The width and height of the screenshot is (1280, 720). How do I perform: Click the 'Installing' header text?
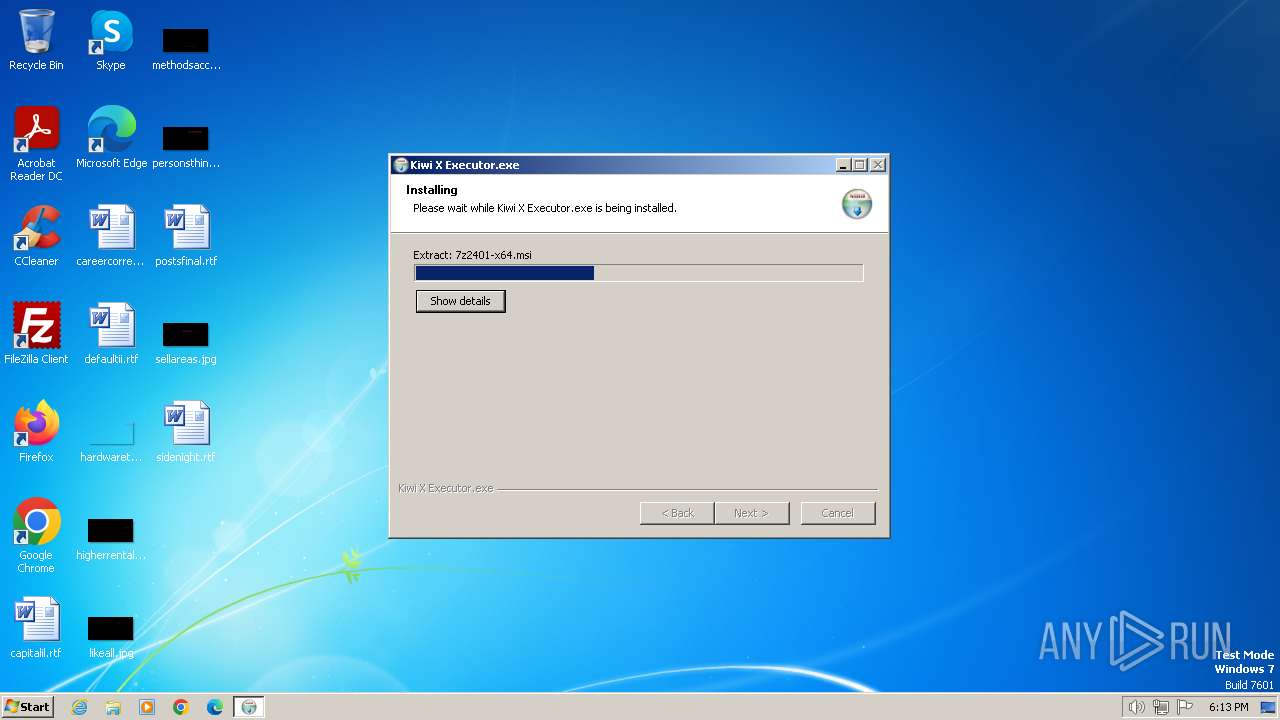(432, 190)
